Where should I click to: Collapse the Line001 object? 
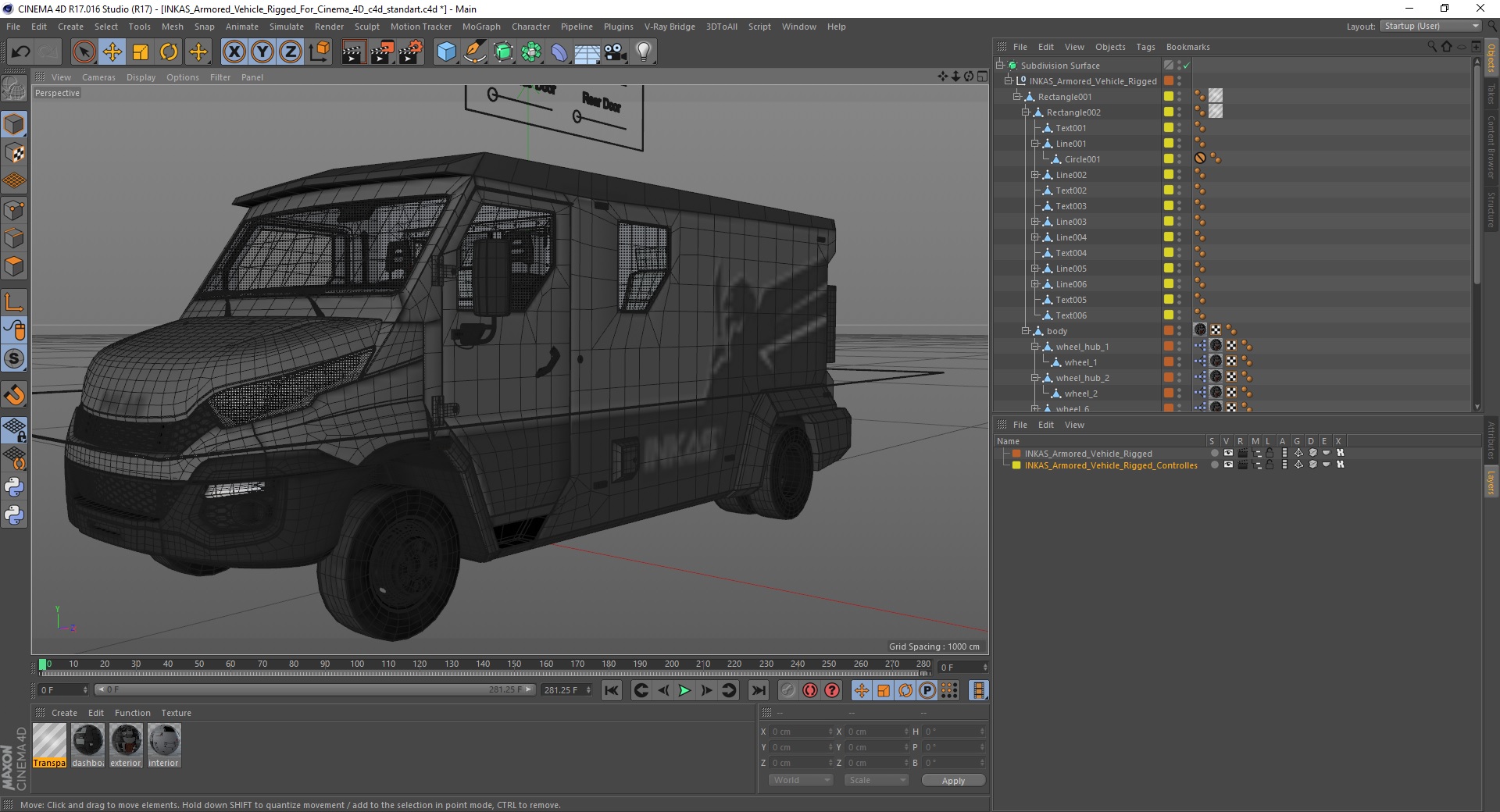pyautogui.click(x=1035, y=144)
